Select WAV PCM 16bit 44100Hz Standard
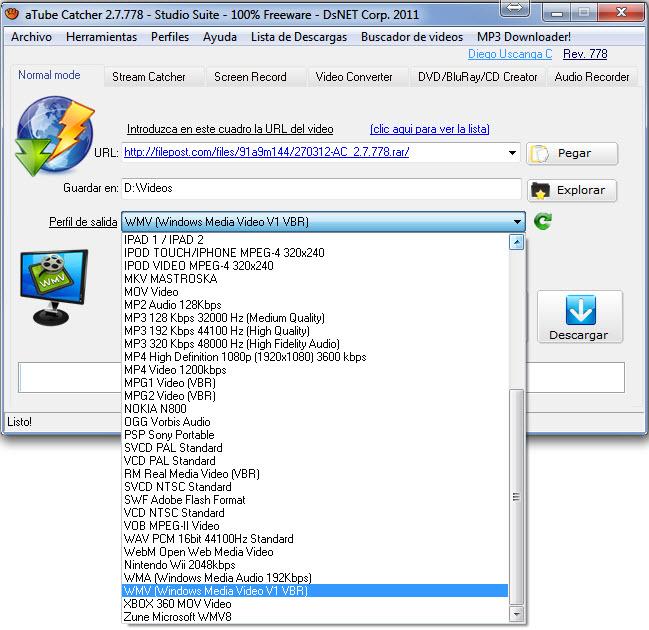This screenshot has width=649, height=630. 315,539
